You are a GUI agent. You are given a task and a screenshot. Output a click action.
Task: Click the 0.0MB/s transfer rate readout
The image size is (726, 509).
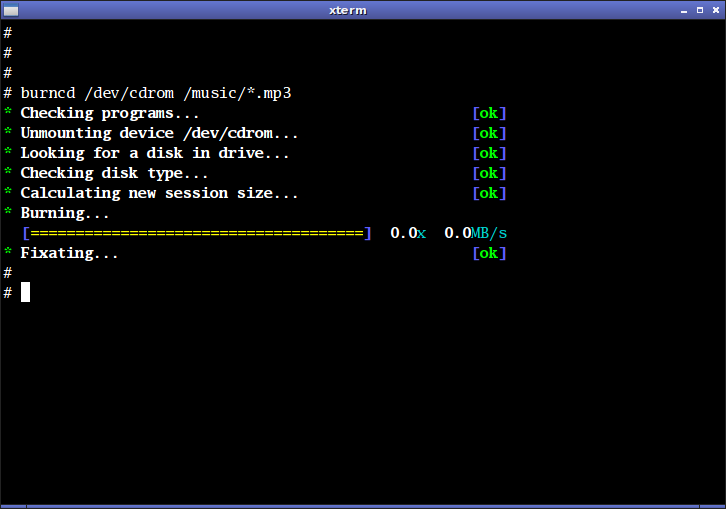[476, 233]
